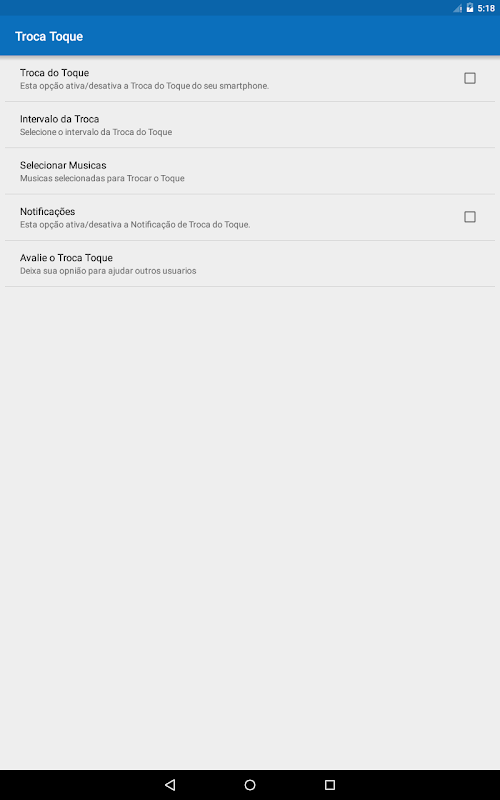Open Intervalo da Troca setting

[250, 125]
